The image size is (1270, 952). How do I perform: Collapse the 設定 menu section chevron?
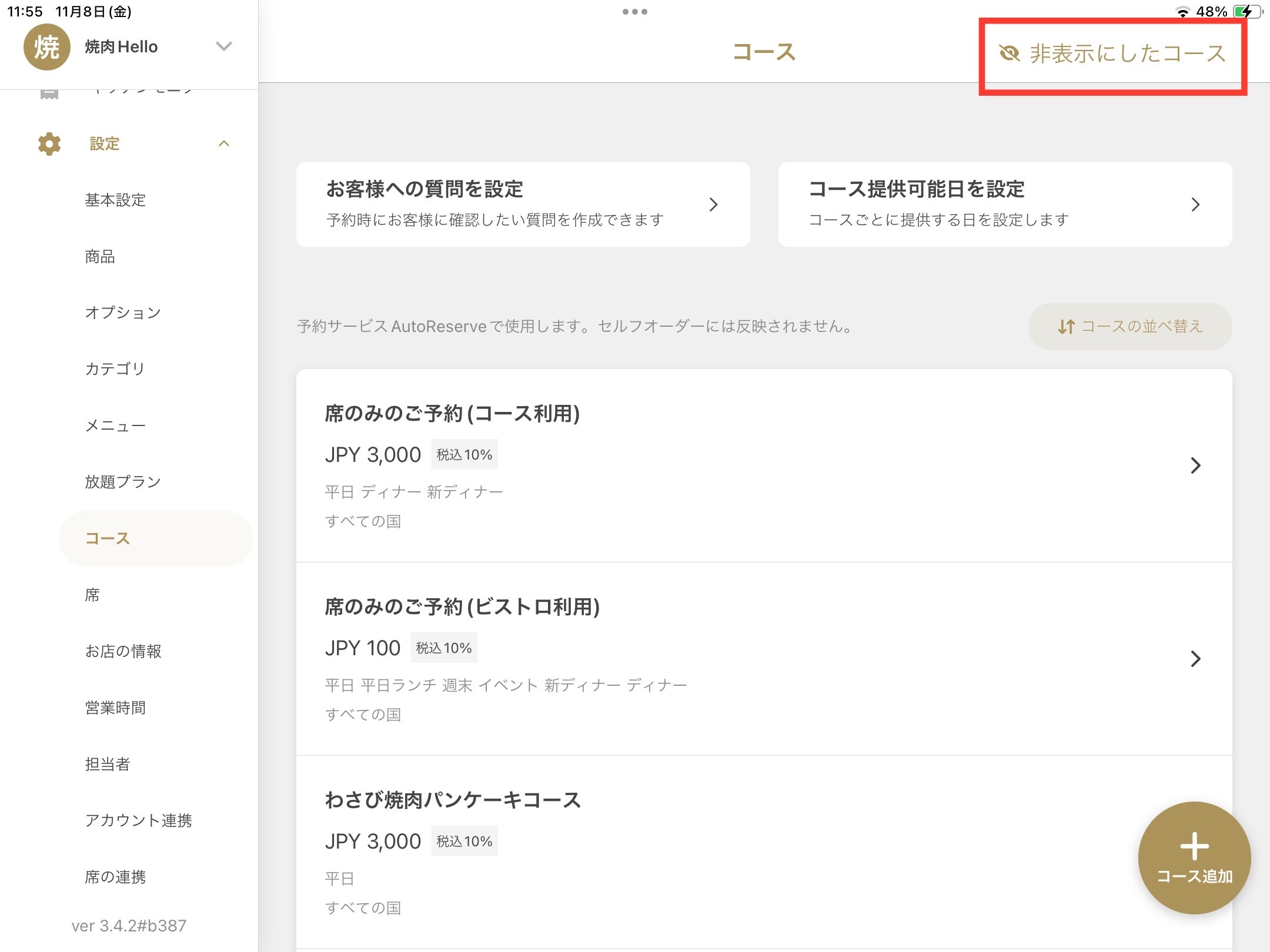224,144
